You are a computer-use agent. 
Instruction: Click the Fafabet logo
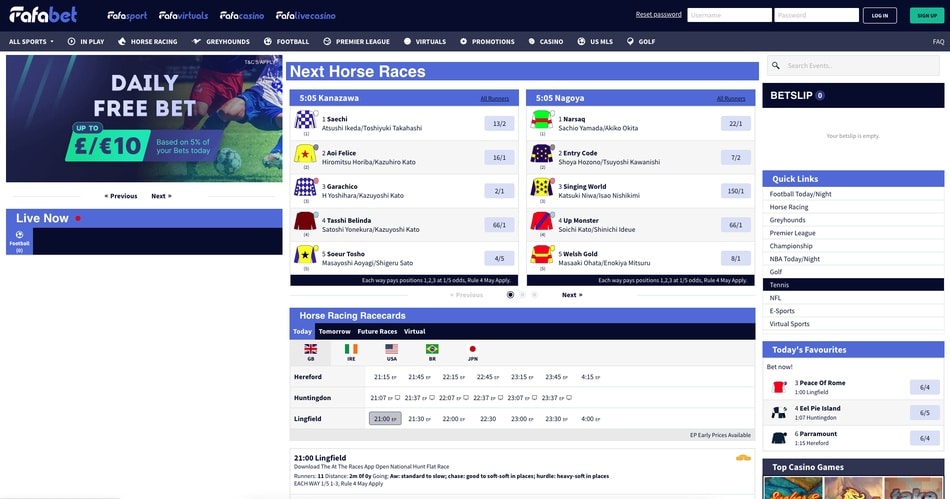[x=43, y=15]
